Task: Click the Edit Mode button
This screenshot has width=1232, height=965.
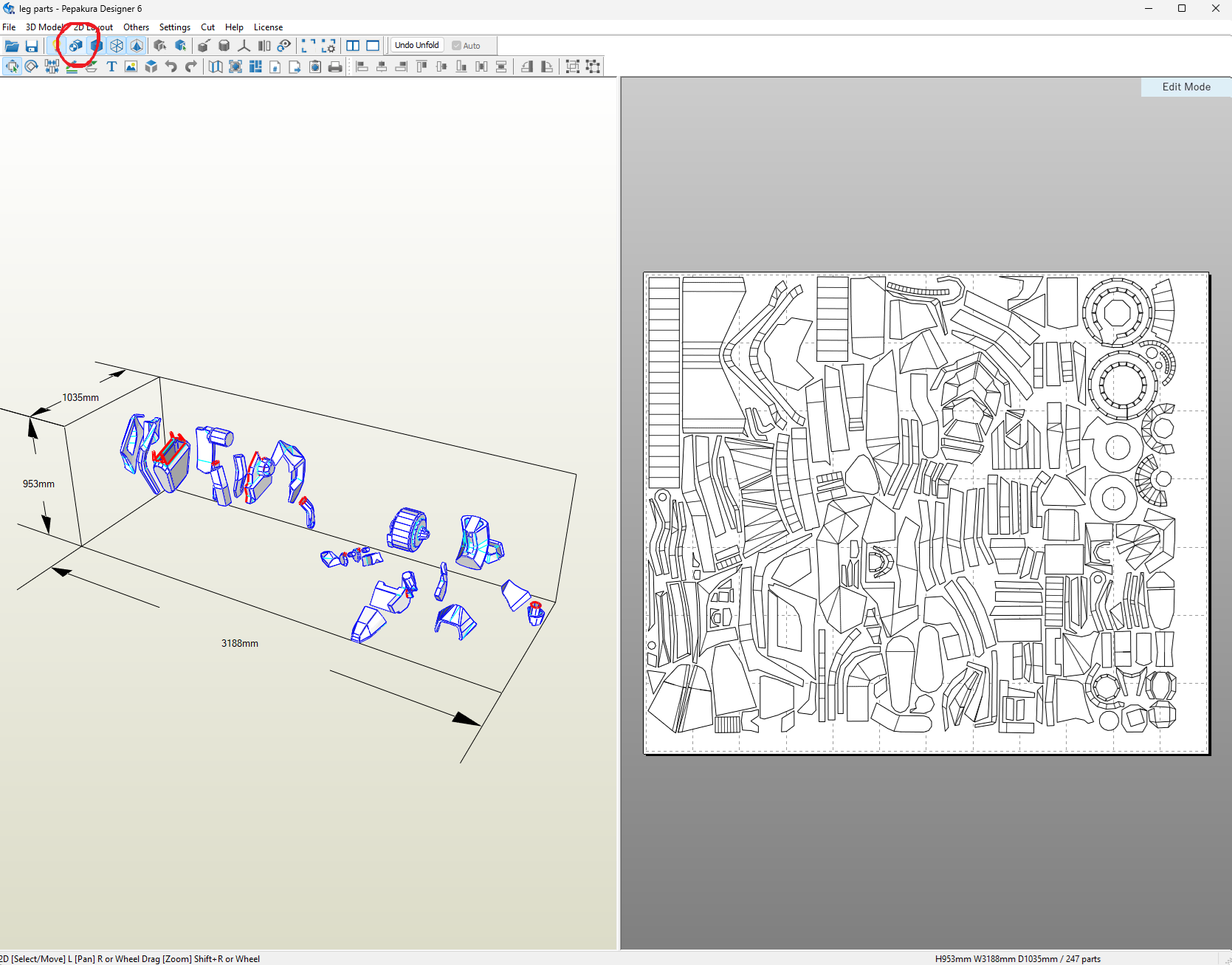Action: 1185,87
